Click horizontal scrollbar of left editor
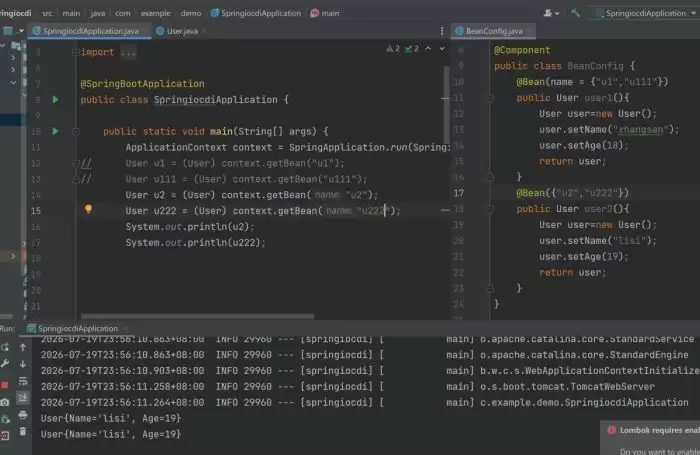The width and height of the screenshot is (700, 455). 197,317
